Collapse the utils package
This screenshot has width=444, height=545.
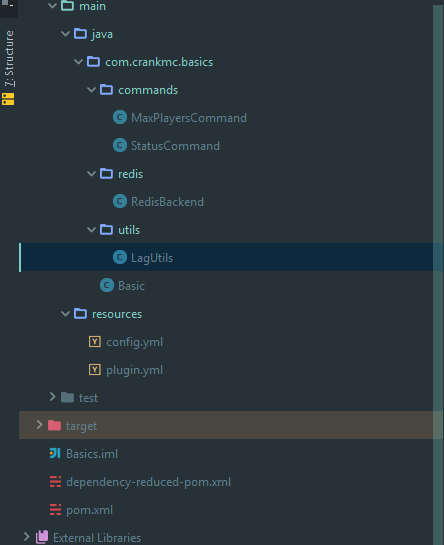[x=91, y=230]
